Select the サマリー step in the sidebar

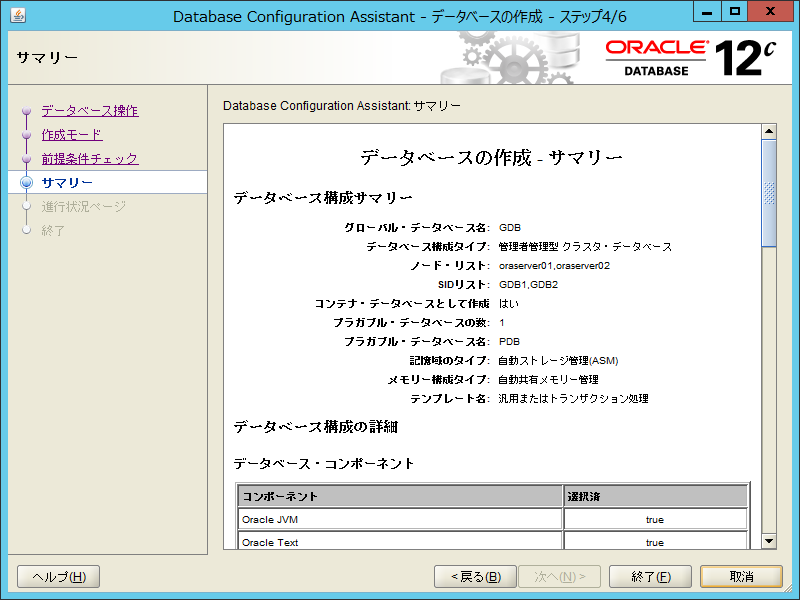(67, 183)
